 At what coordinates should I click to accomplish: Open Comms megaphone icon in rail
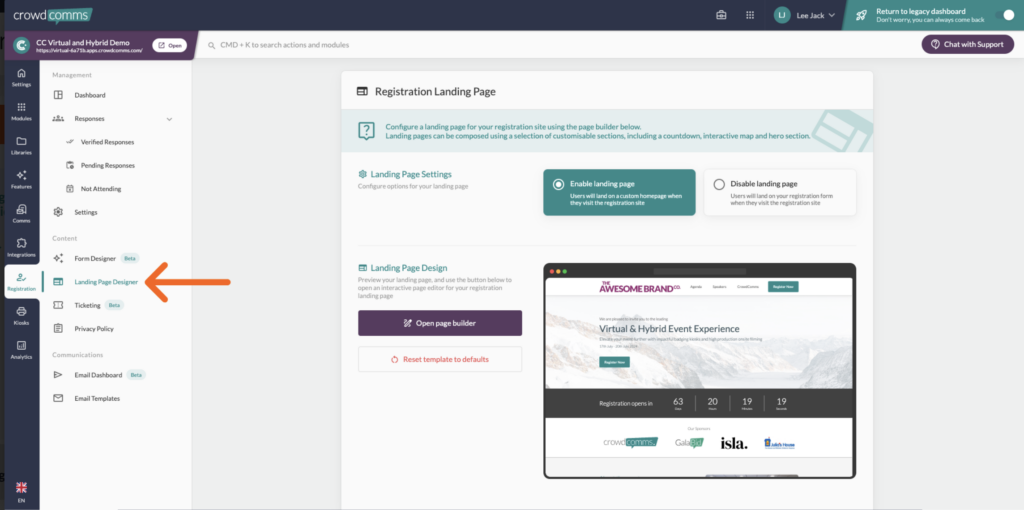tap(21, 213)
